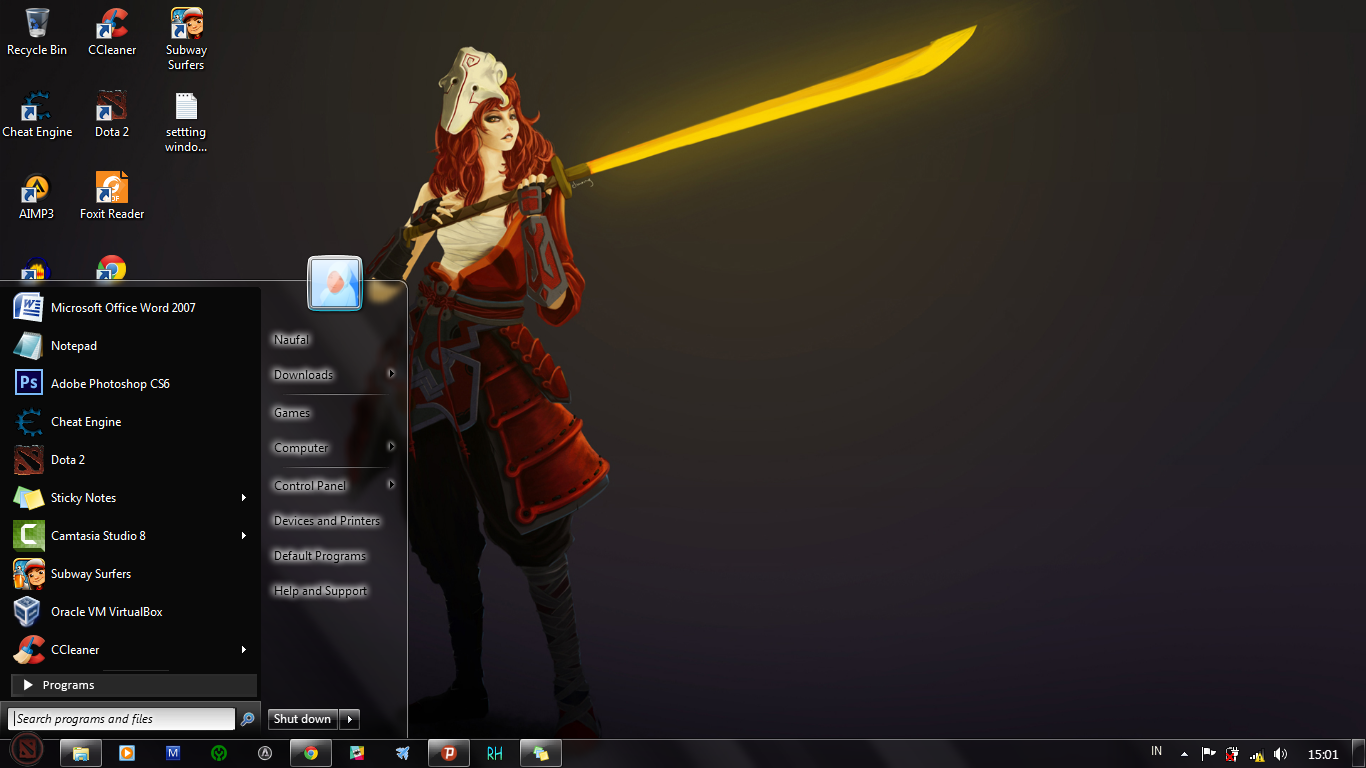
Task: Switch to Google Chrome on the taskbar
Action: [x=311, y=753]
